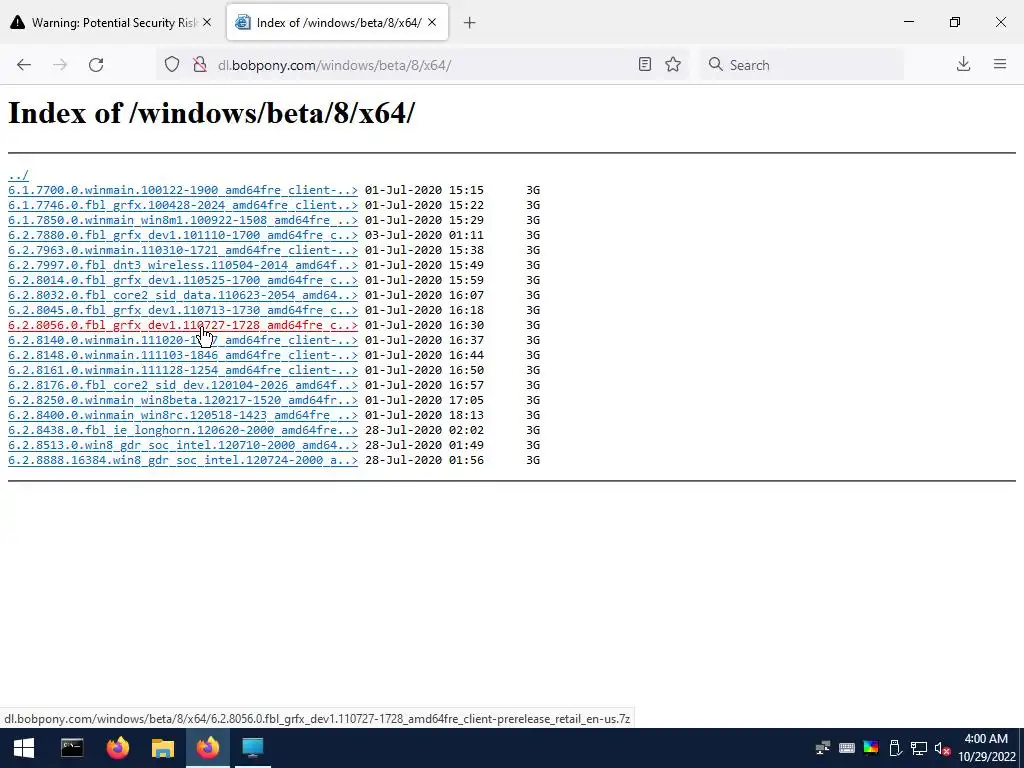Open the network status tray icon
1024x768 pixels.
[919, 748]
